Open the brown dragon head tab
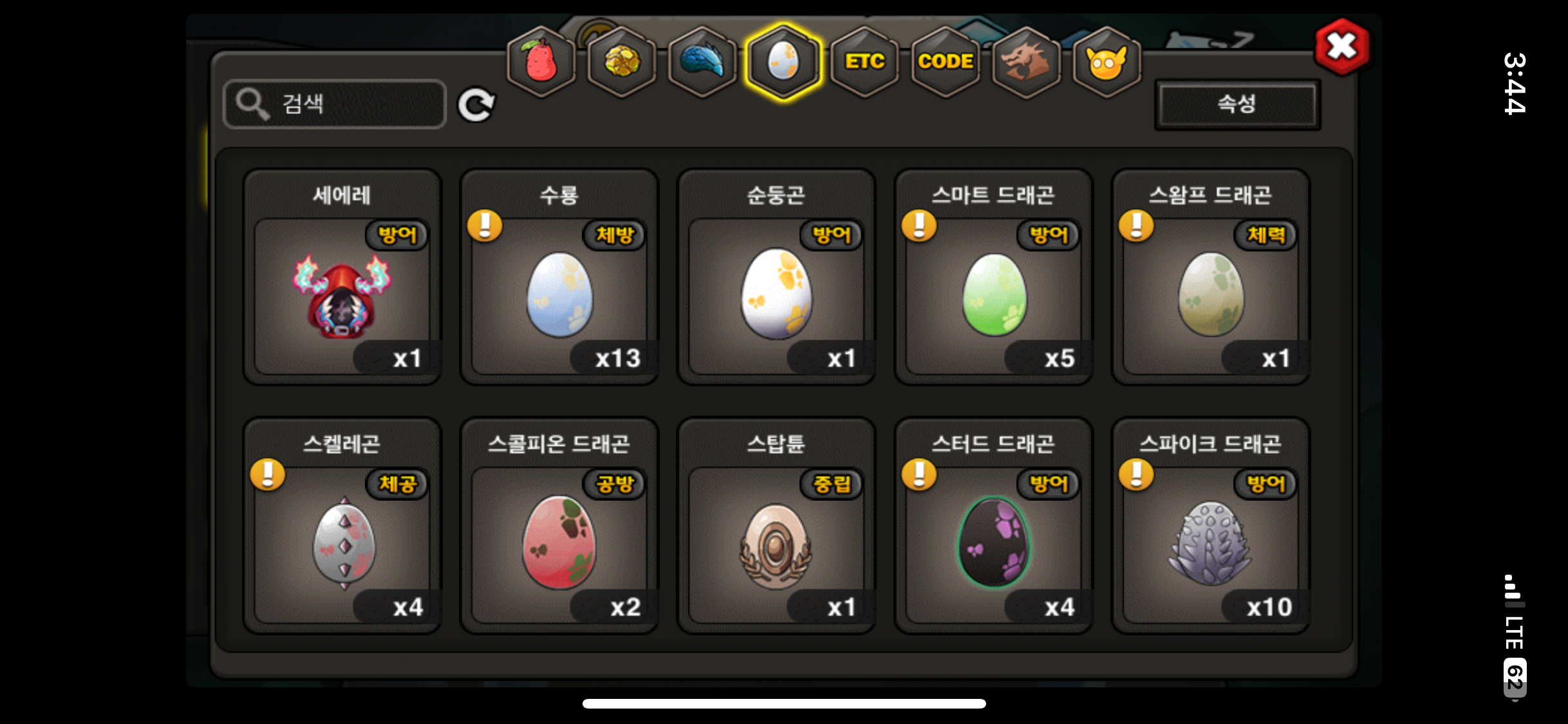The image size is (1568, 724). click(1026, 62)
